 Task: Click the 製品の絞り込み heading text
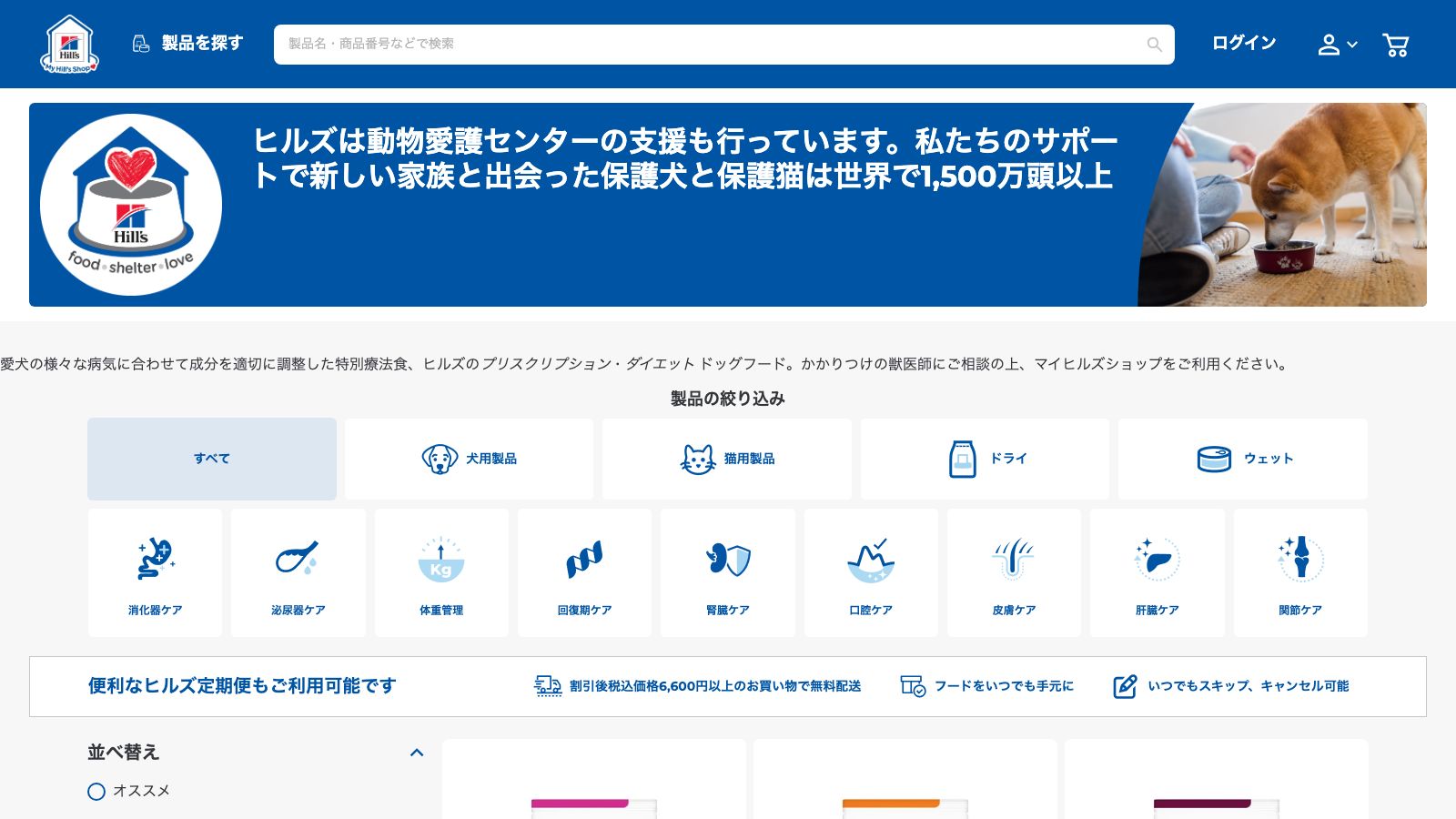coord(728,399)
